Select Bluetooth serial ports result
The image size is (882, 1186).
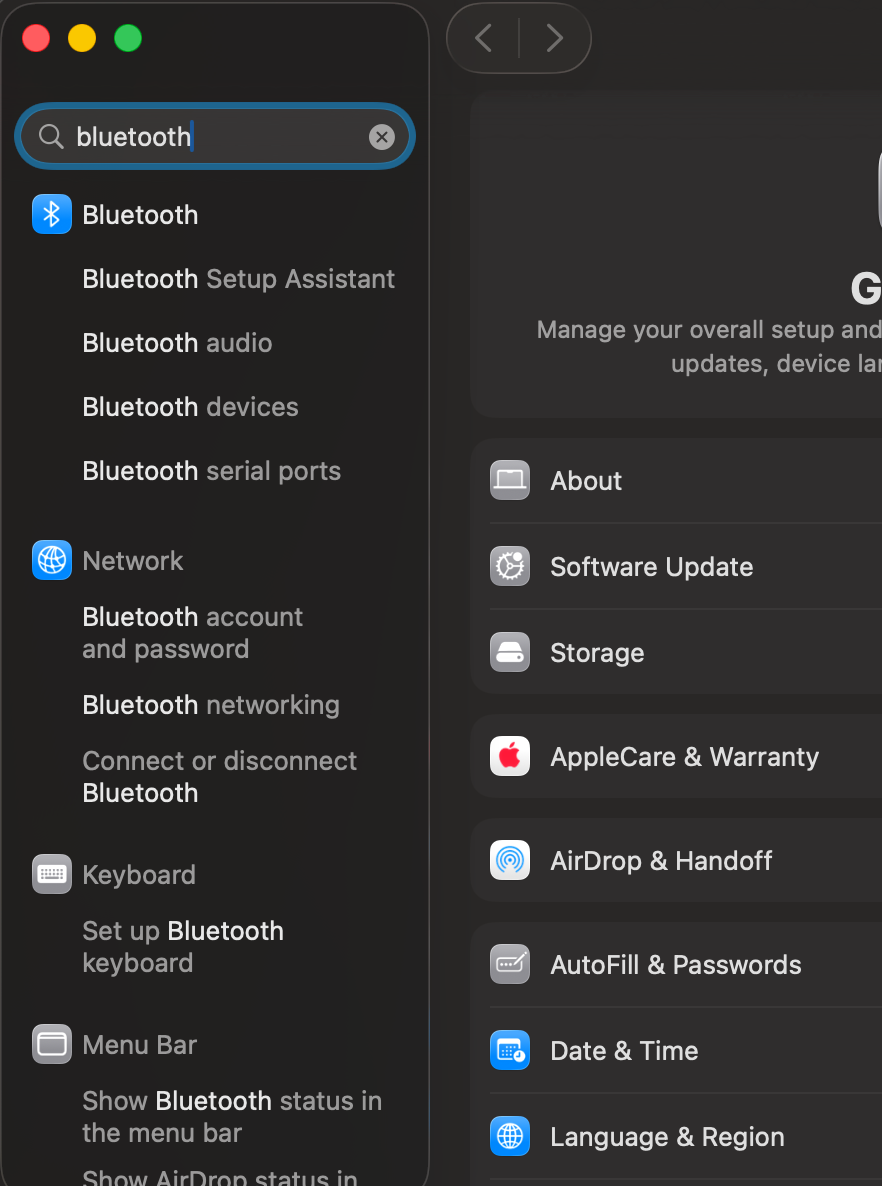tap(211, 471)
